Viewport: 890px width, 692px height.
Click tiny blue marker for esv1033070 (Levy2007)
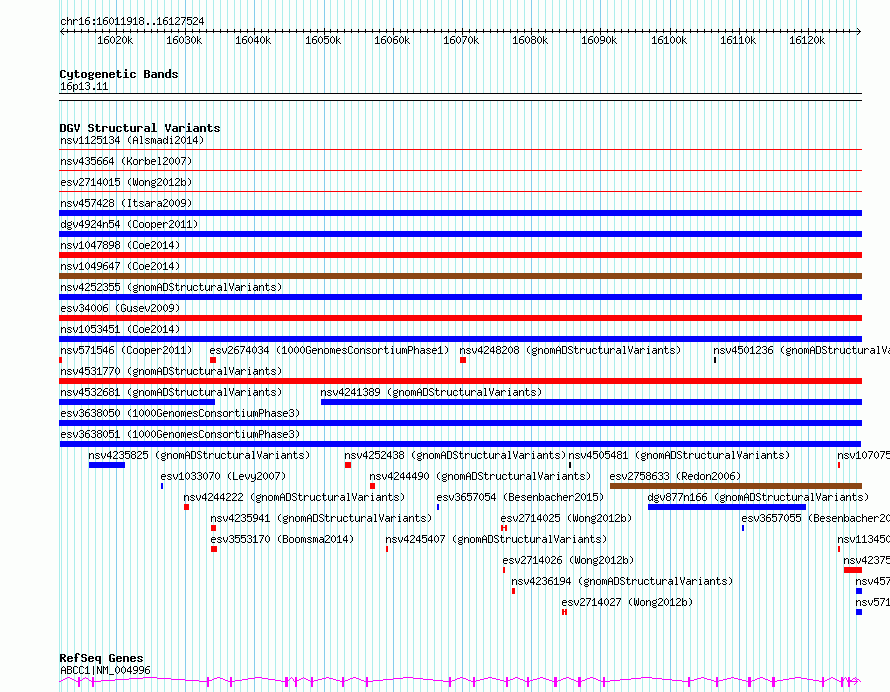(x=162, y=486)
